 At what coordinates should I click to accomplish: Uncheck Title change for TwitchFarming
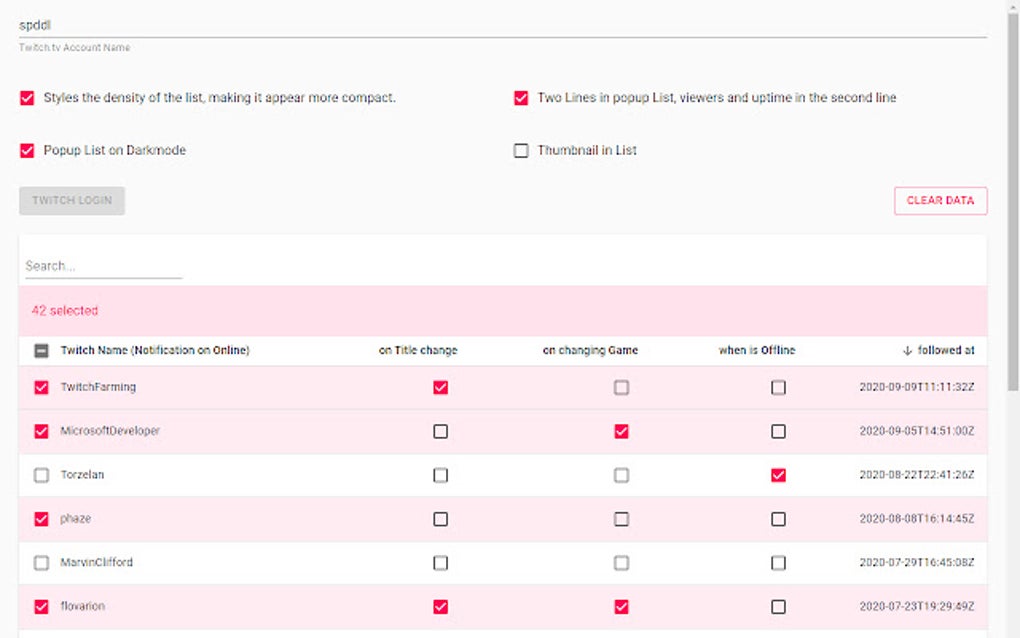(440, 388)
